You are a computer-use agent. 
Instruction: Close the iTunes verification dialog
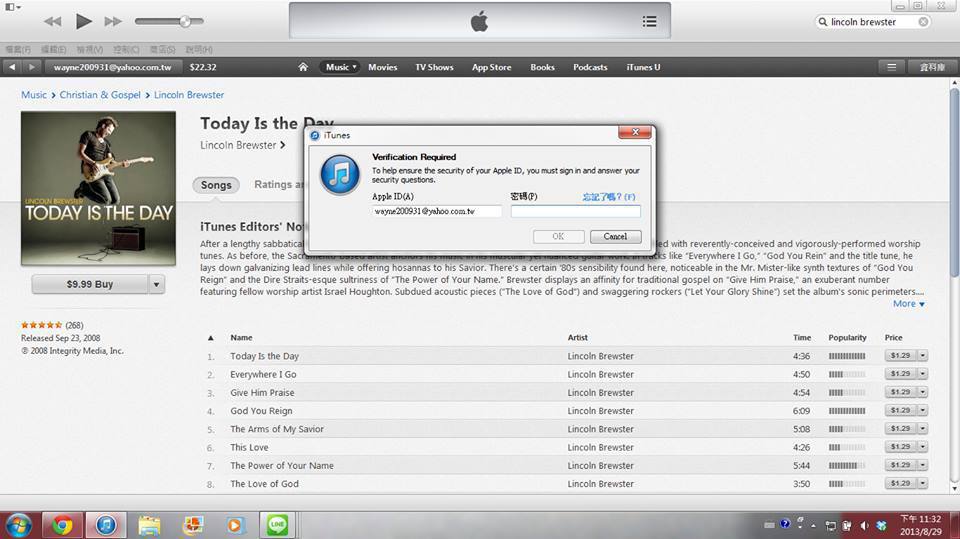(635, 132)
